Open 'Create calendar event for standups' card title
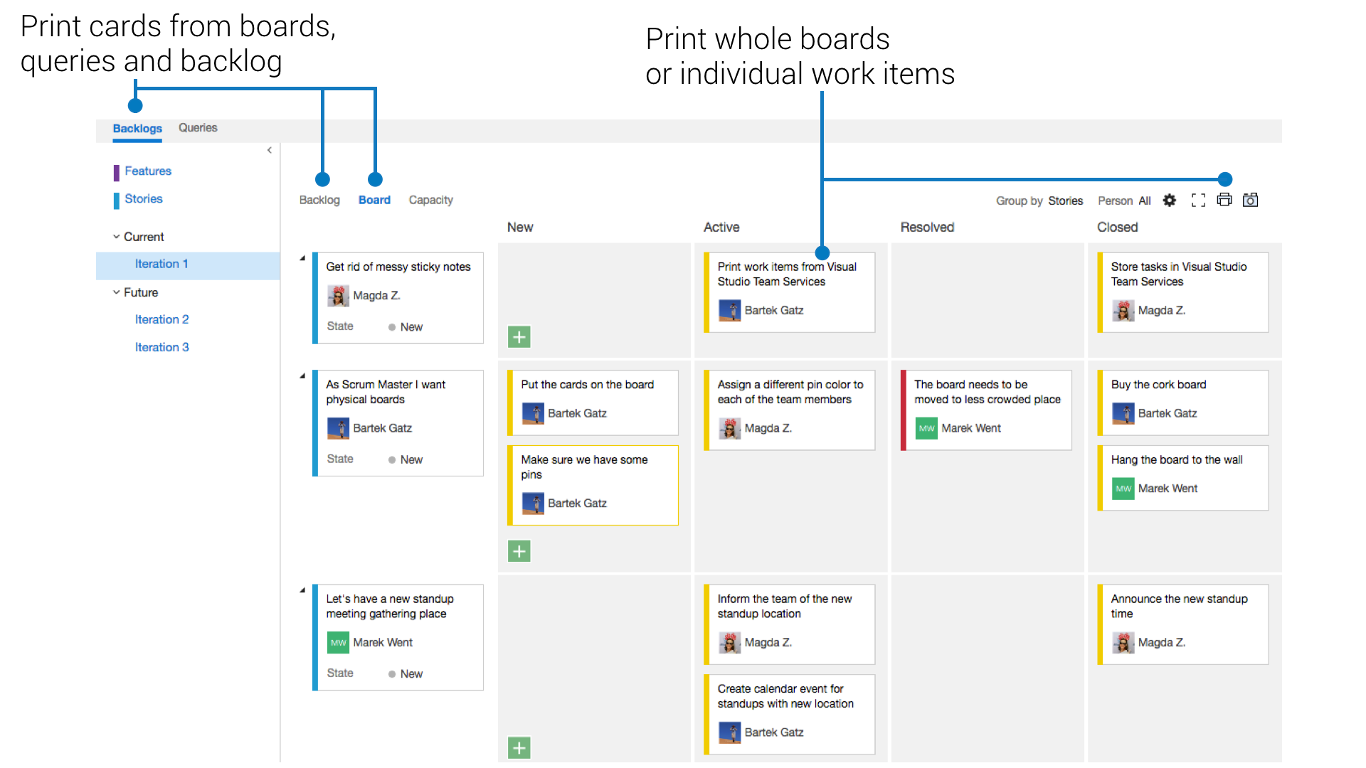This screenshot has width=1366, height=768. [785, 696]
